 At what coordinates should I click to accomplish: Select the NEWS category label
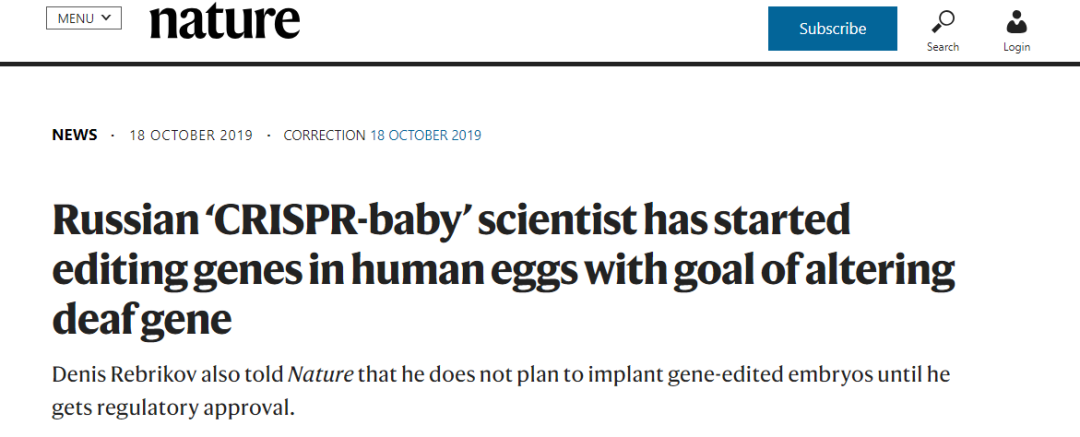pos(75,135)
